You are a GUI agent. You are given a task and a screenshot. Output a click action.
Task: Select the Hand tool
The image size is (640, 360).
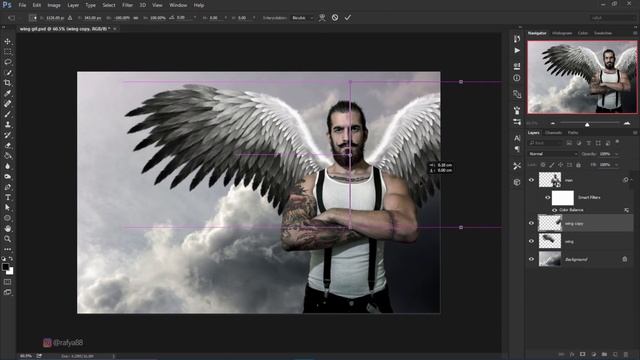coord(7,229)
